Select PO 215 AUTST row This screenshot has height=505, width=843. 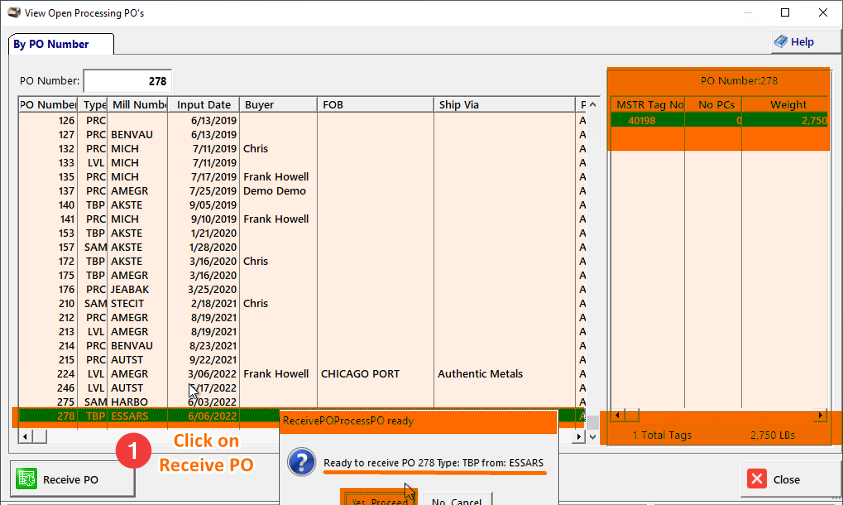coord(302,359)
